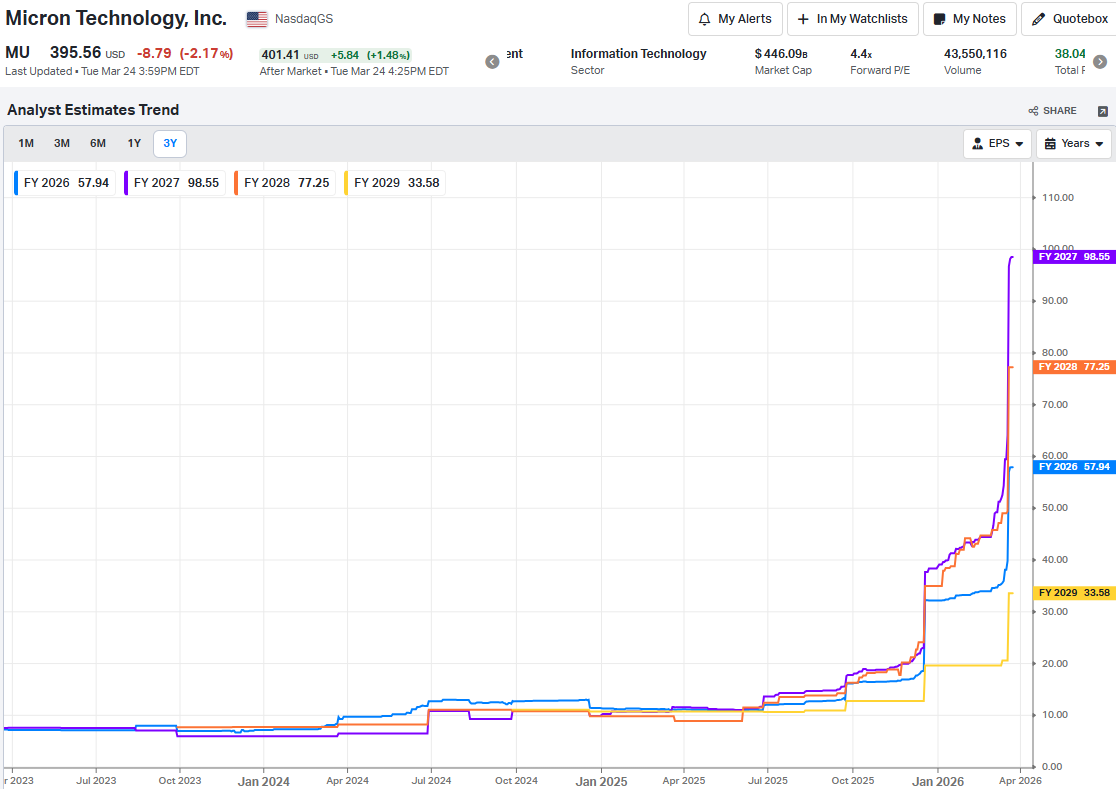This screenshot has width=1116, height=789.
Task: Click the 38.04 green value
Action: (x=1070, y=54)
